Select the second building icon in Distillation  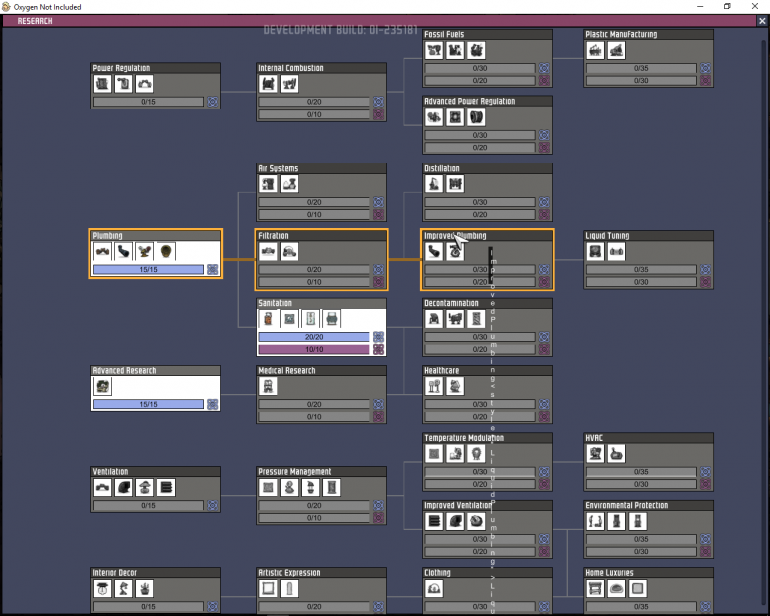(455, 184)
